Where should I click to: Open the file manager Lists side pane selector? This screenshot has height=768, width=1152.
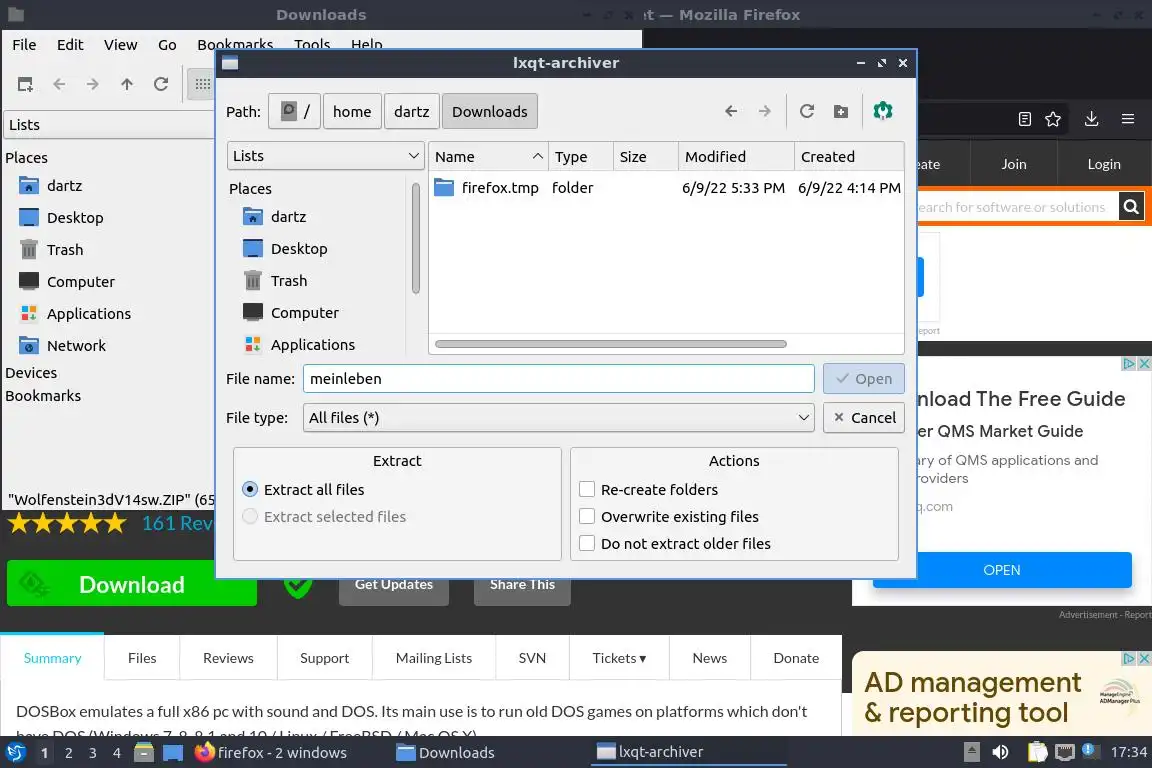coord(109,125)
